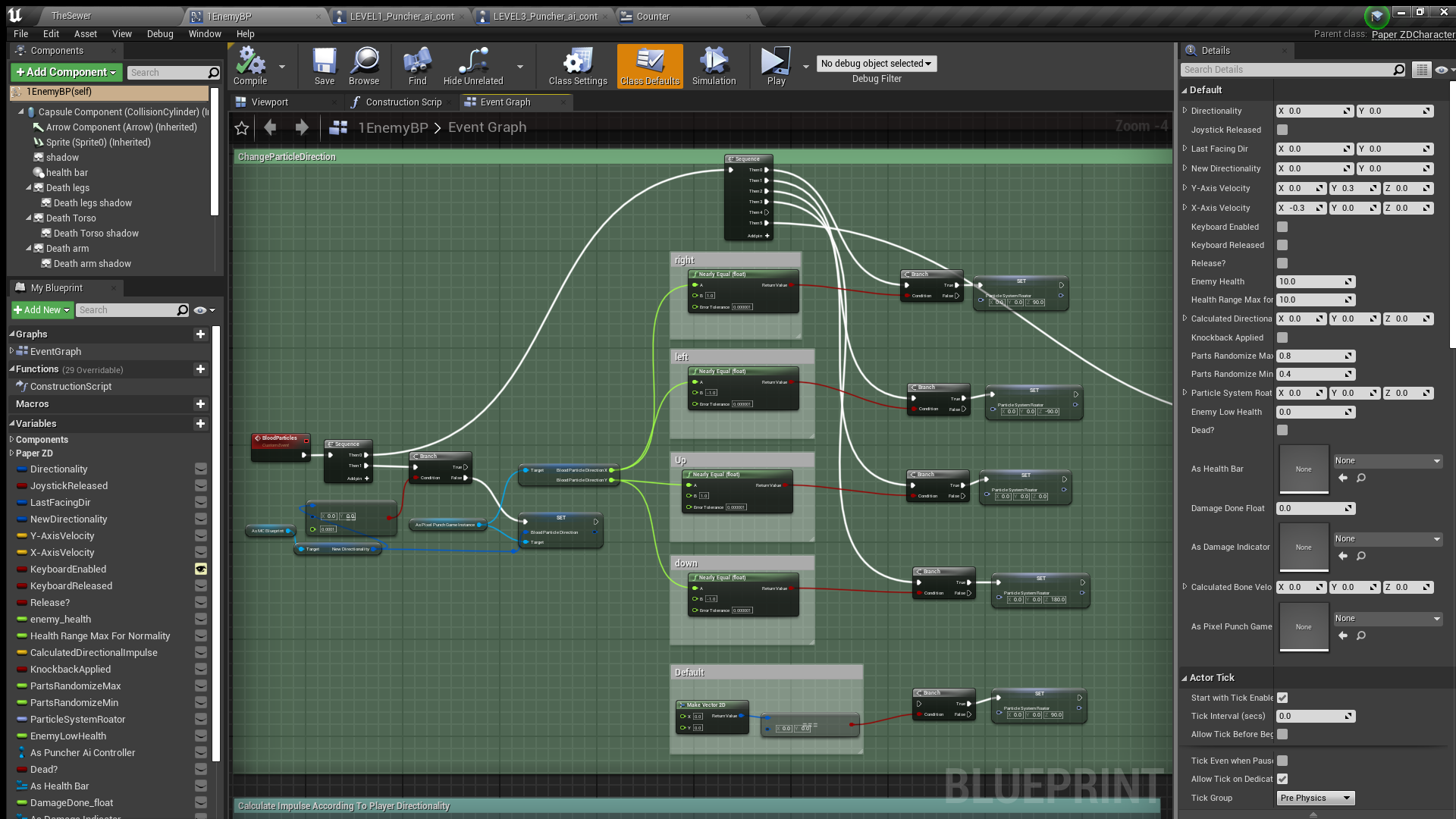The height and width of the screenshot is (819, 1456).
Task: Uncheck Start with Tick Enabled
Action: [x=1282, y=698]
